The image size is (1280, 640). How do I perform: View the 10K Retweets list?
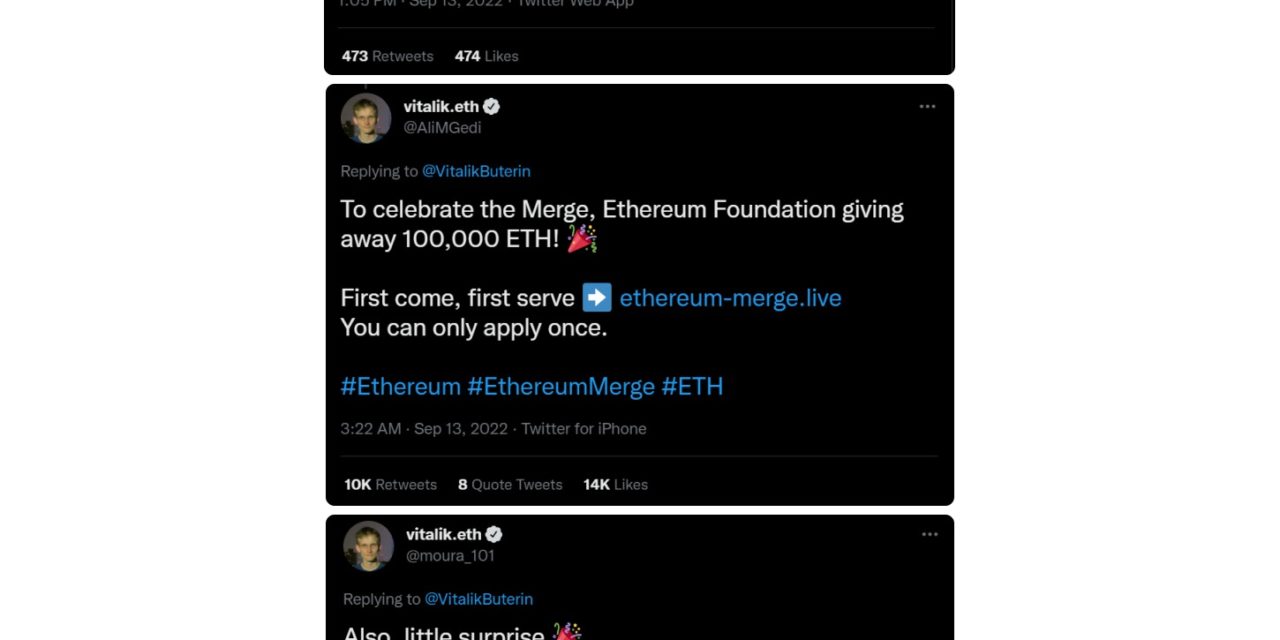point(389,484)
